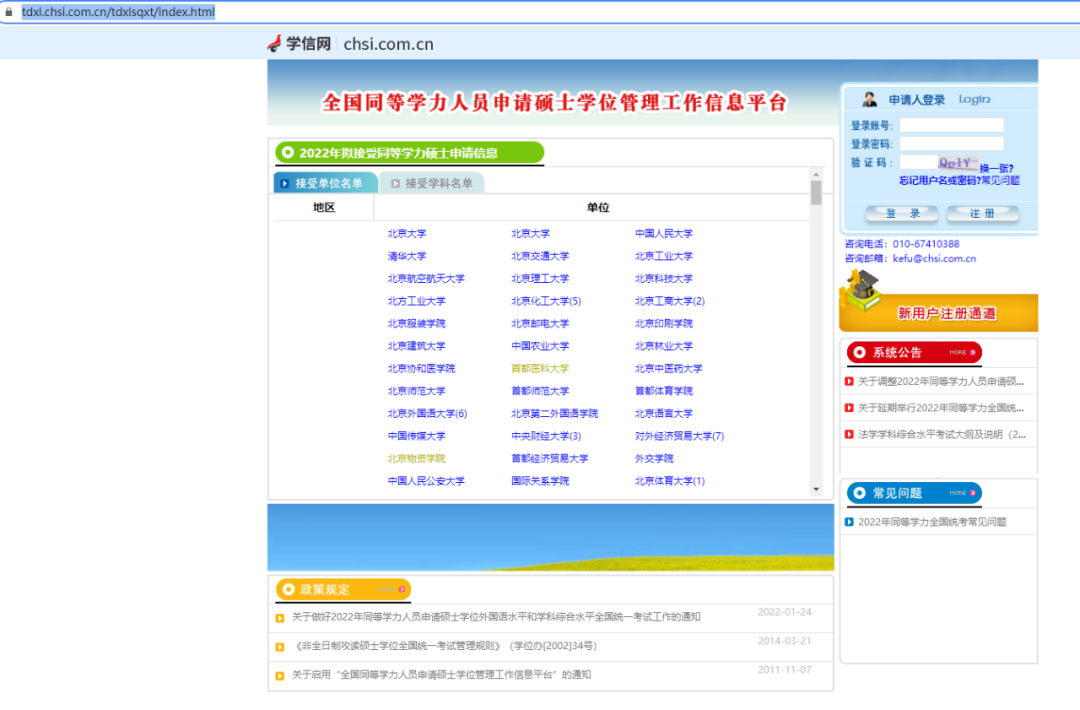
Task: Open 关于启用全国同等学力人员申请硕士学位管理工作信息平台 notice
Action: 441,675
